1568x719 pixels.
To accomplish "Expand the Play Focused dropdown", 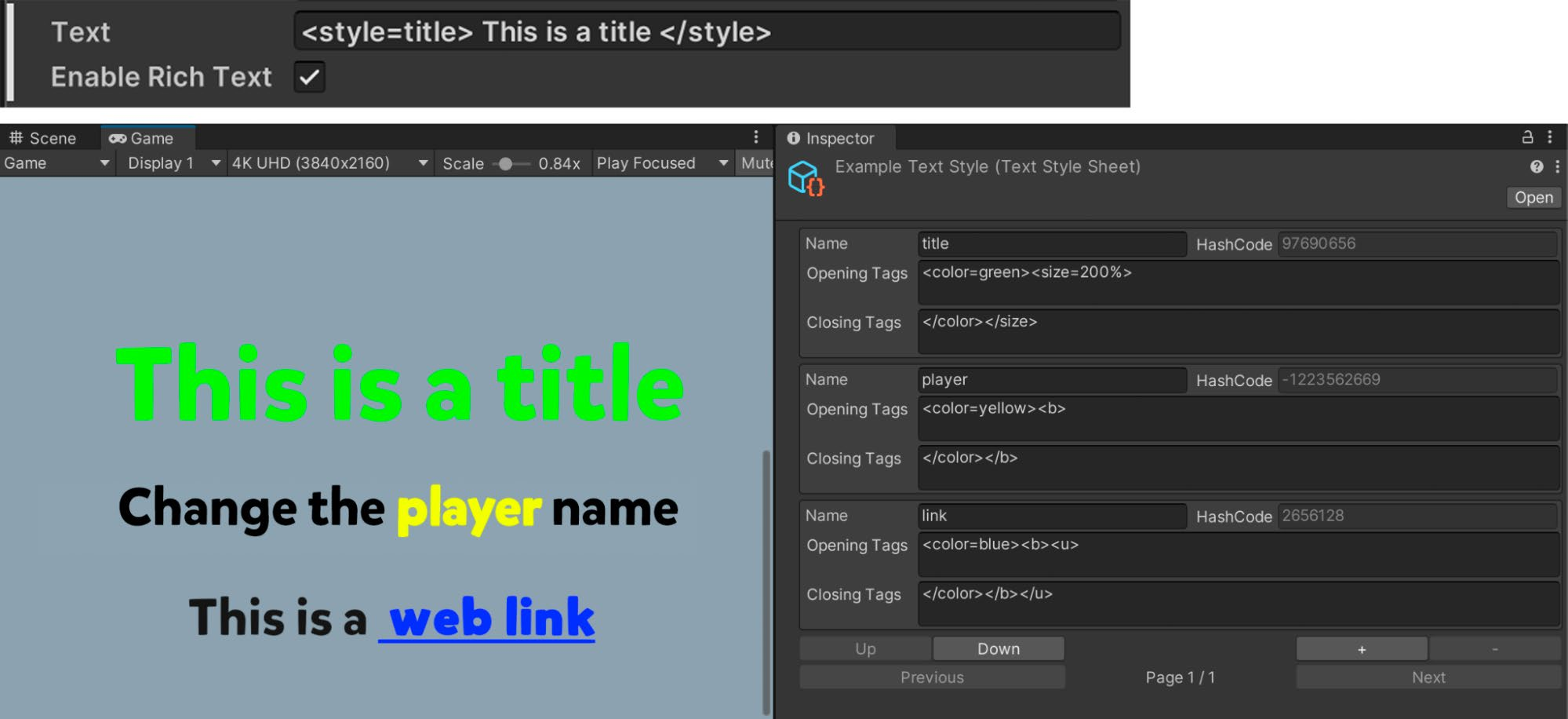I will point(663,163).
